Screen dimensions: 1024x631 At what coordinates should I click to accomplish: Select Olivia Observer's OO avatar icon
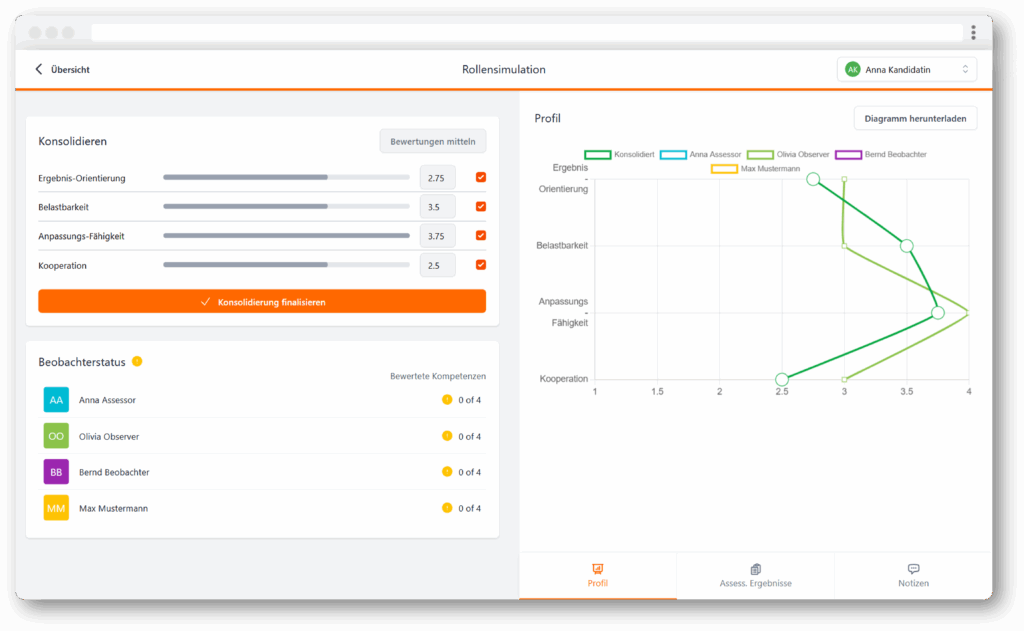pyautogui.click(x=55, y=435)
